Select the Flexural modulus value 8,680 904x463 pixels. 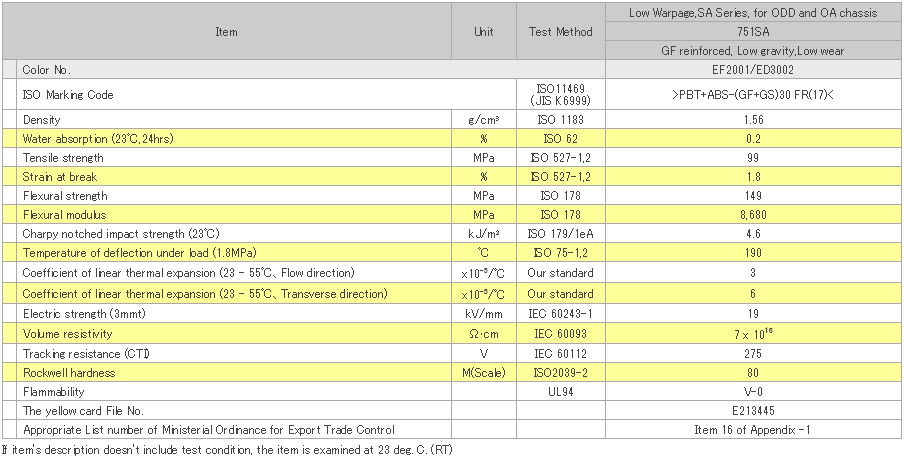click(753, 215)
